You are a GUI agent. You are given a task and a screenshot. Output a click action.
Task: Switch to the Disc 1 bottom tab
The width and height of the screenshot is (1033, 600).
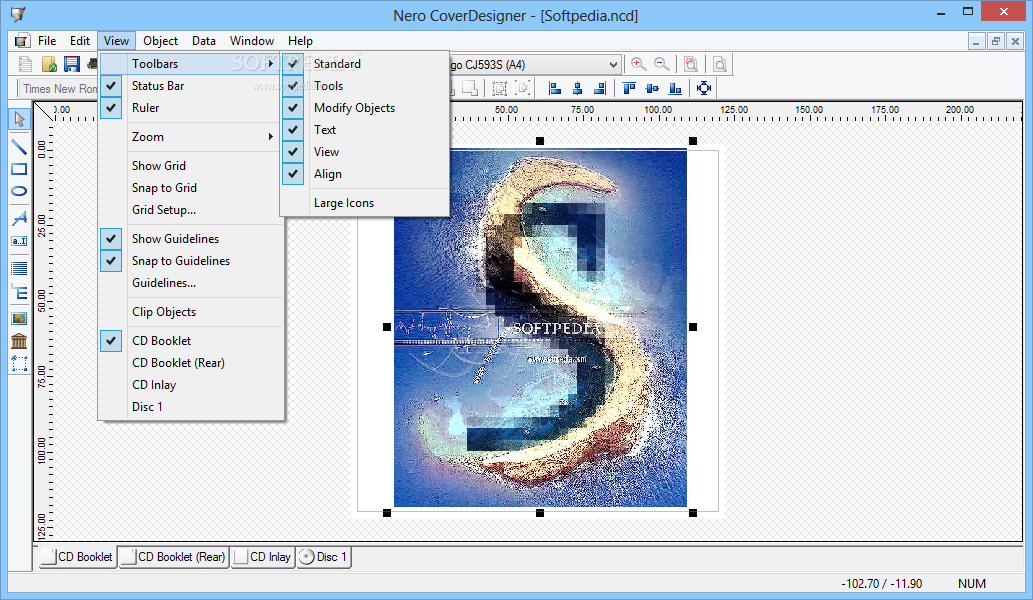coord(323,557)
